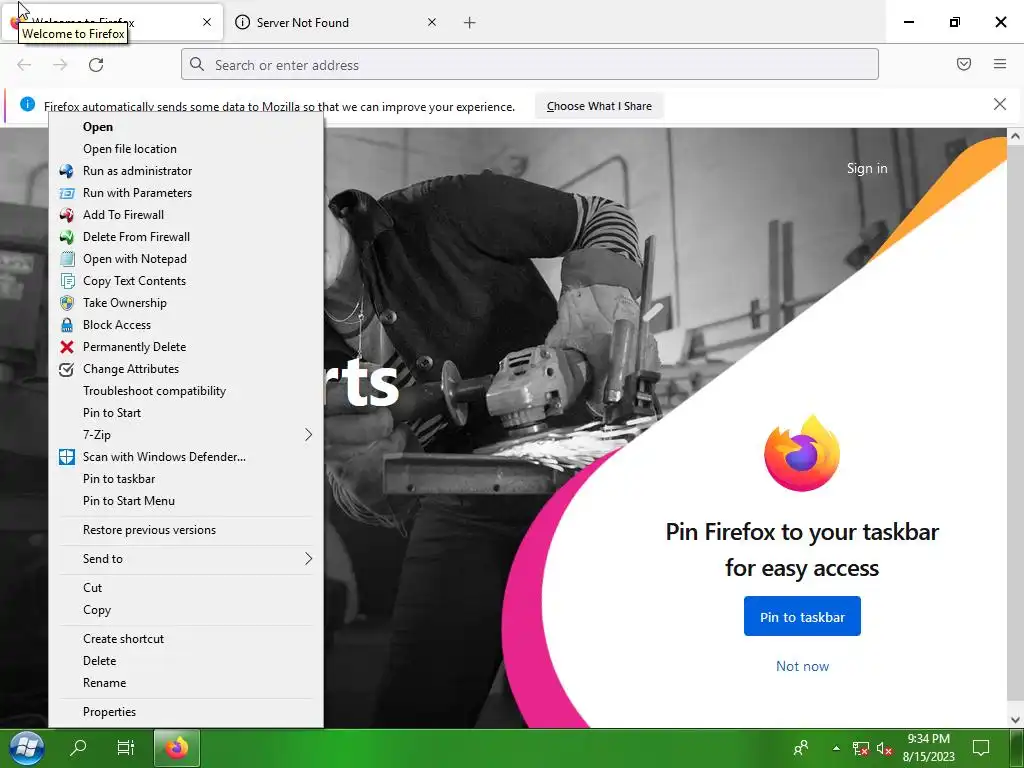
Task: Open the taskbar clock showing 9:34 PM
Action: coord(928,748)
